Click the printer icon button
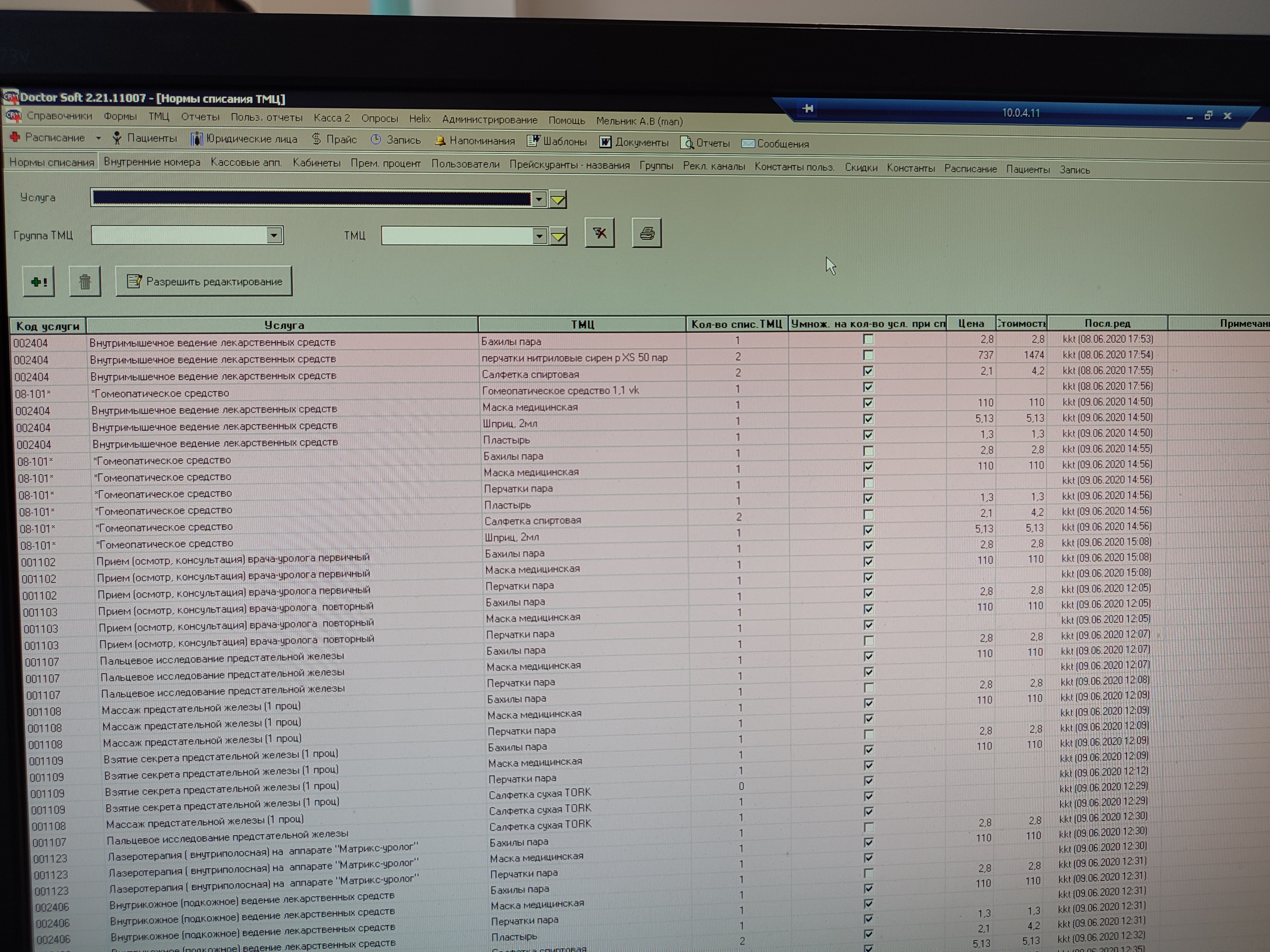 coord(646,234)
